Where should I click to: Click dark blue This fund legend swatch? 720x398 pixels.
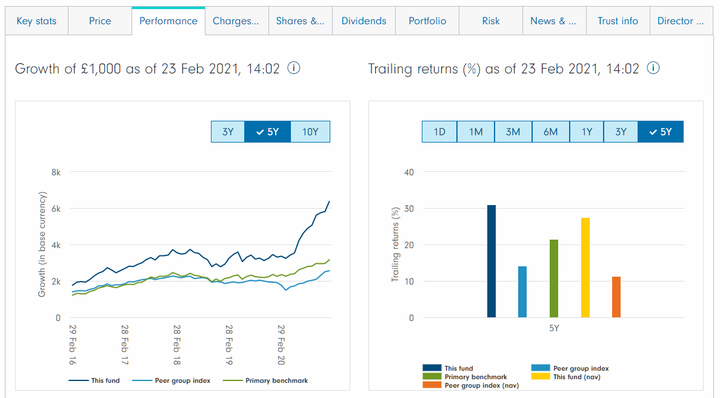pos(432,368)
